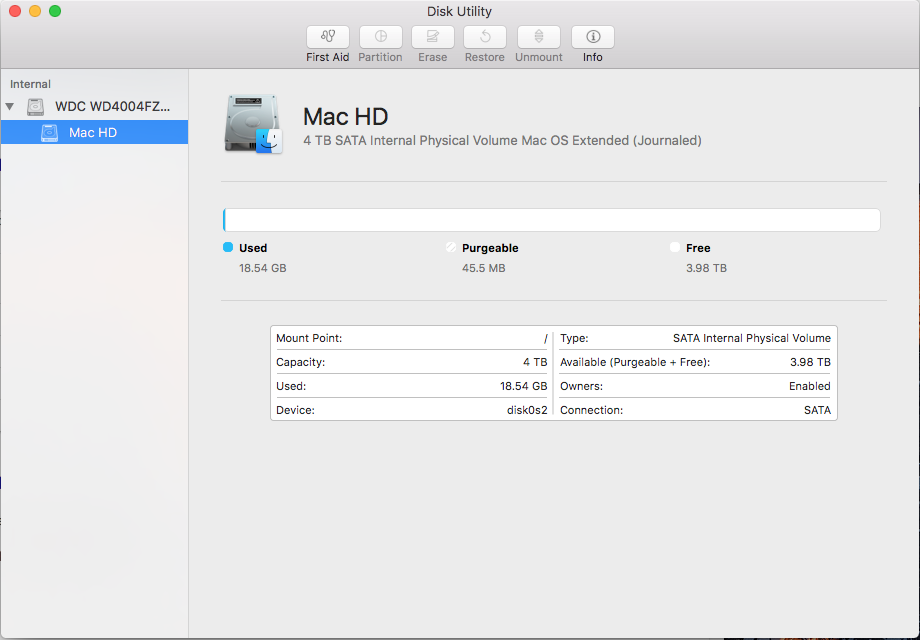This screenshot has width=920, height=640.
Task: Click the white Free legend dot
Action: pyautogui.click(x=675, y=248)
